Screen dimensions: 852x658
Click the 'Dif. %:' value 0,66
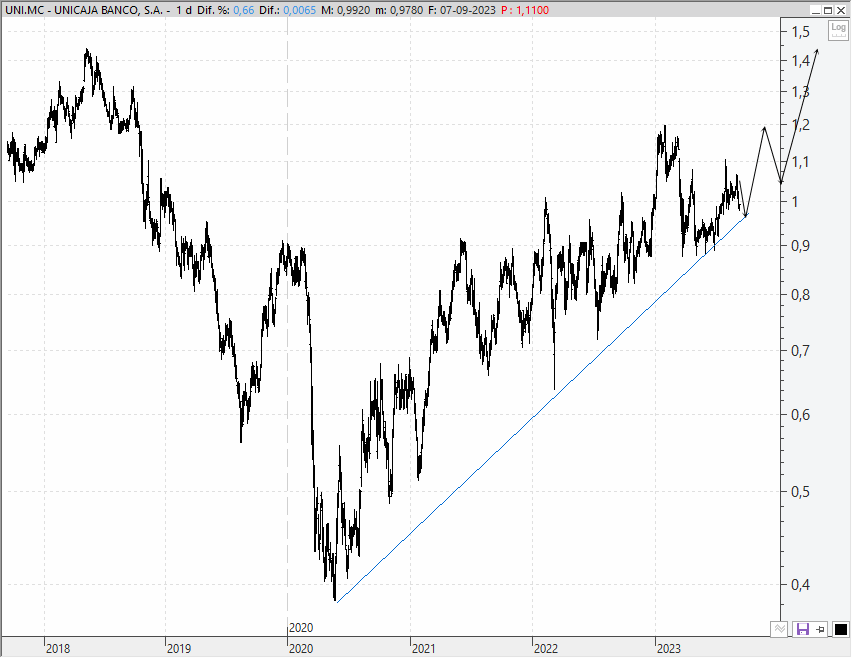pos(244,10)
